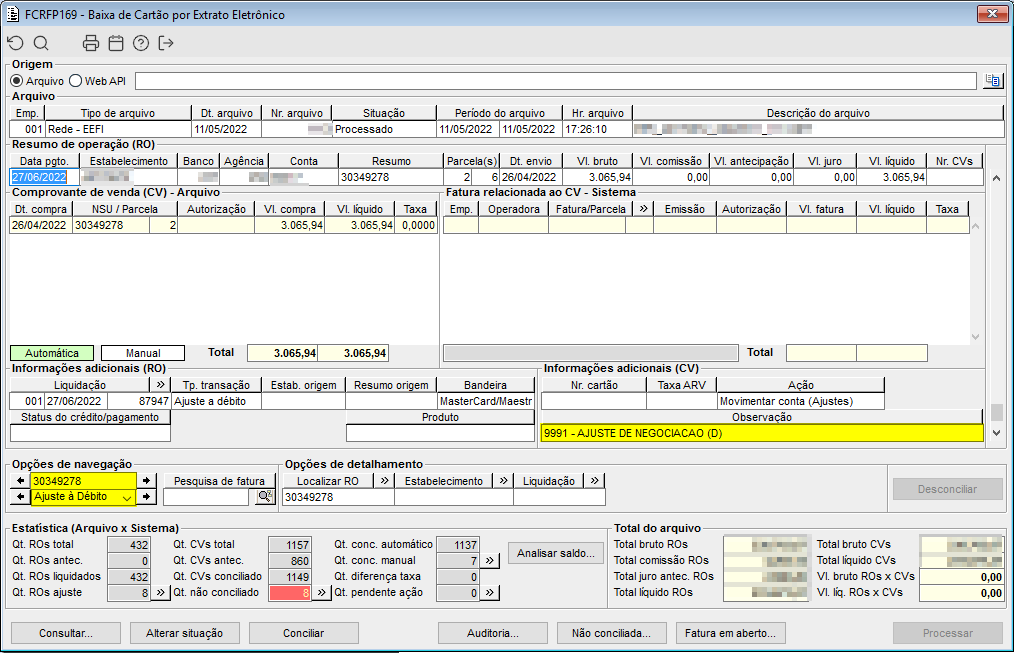Go to next Ajuste à Débito record
Image resolution: width=1014 pixels, height=653 pixels.
click(x=147, y=497)
